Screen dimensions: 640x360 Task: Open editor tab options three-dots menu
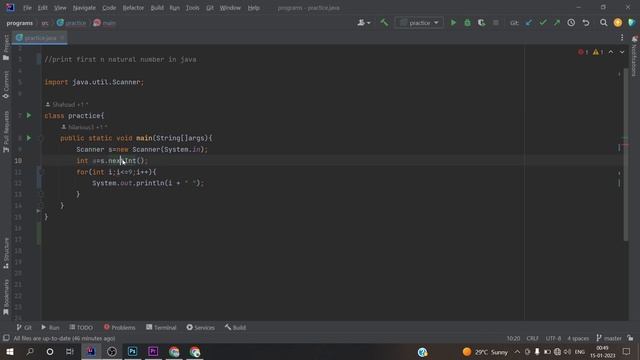pyautogui.click(x=622, y=38)
